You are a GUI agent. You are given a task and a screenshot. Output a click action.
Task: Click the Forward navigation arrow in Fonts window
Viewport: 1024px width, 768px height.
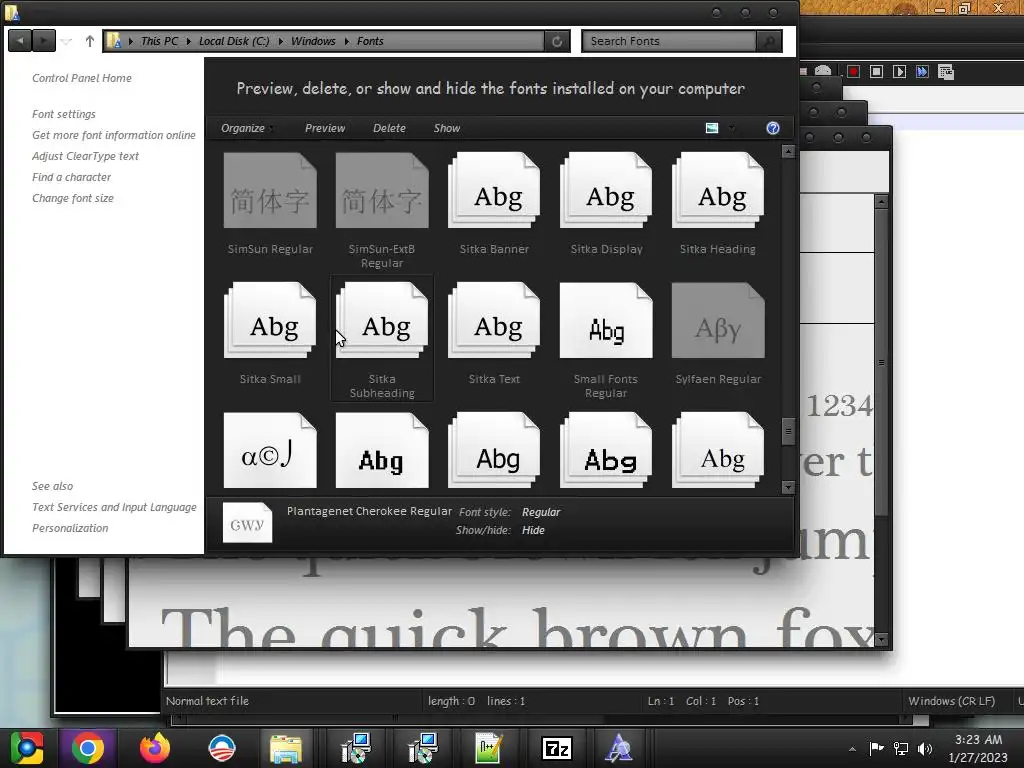(44, 41)
